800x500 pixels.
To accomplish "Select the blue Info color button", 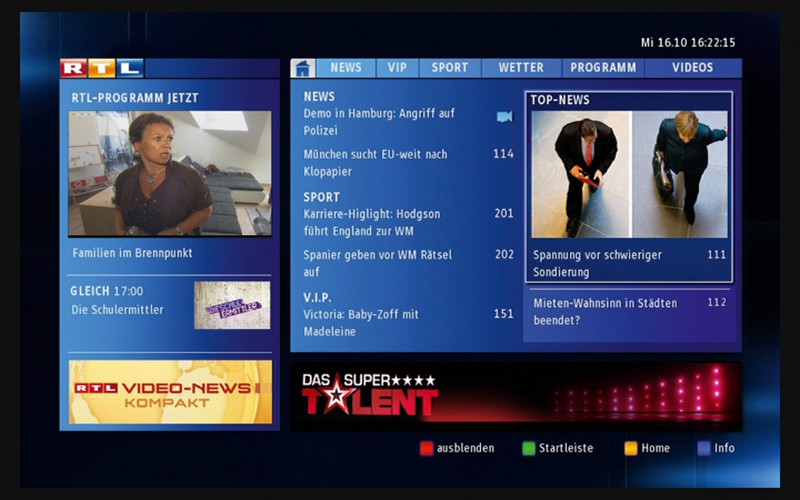I will coord(704,448).
